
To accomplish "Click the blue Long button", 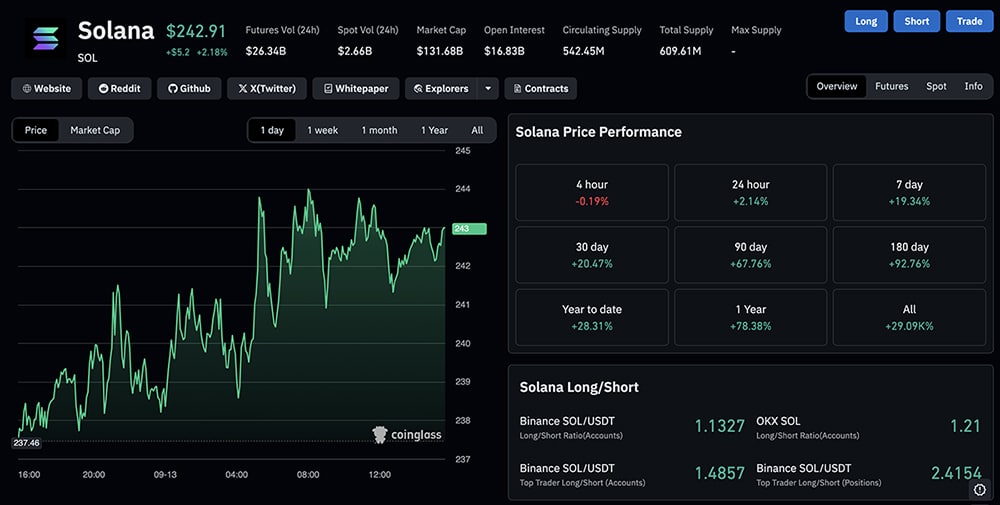I will pos(866,21).
